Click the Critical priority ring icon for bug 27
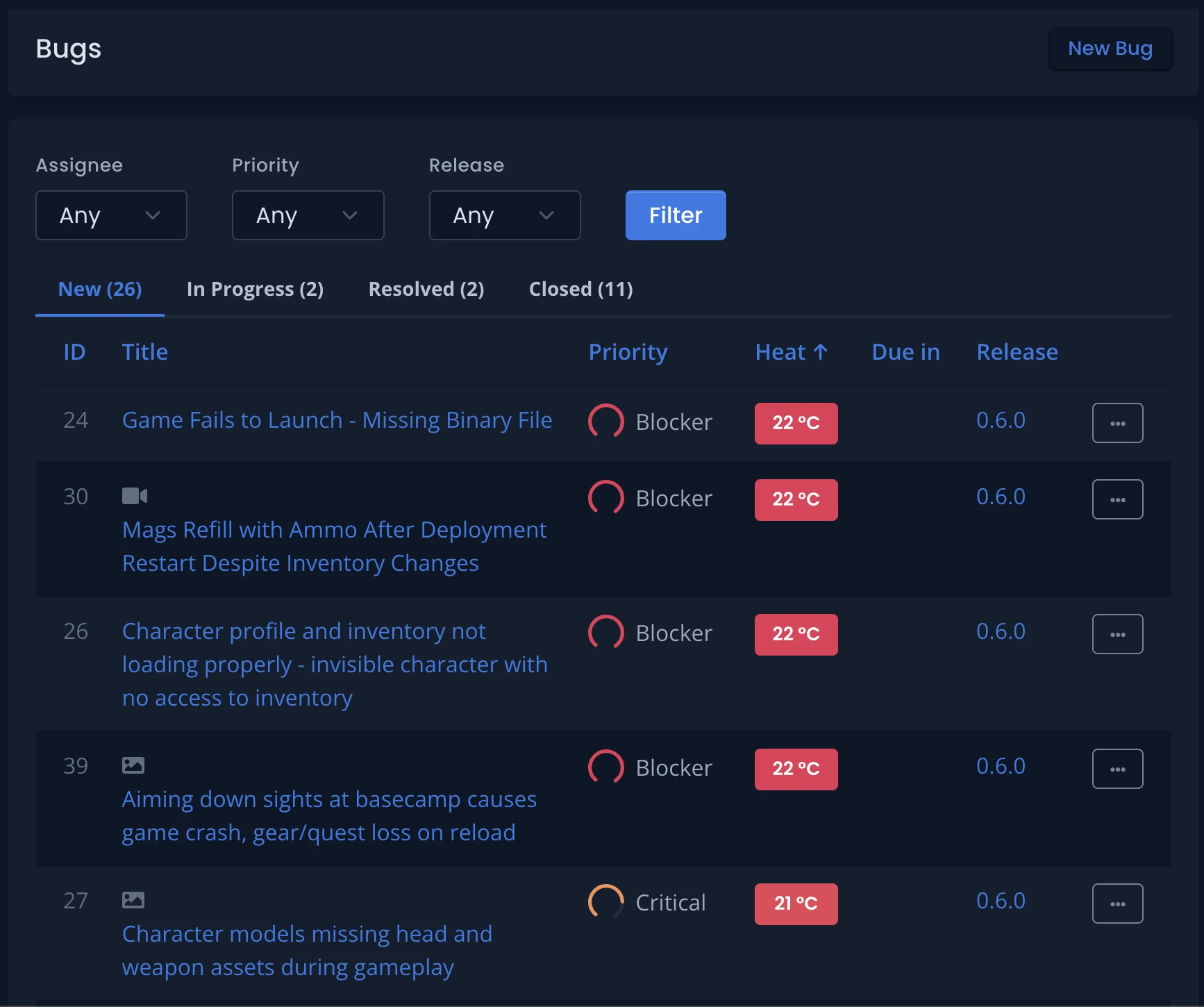 [x=606, y=902]
